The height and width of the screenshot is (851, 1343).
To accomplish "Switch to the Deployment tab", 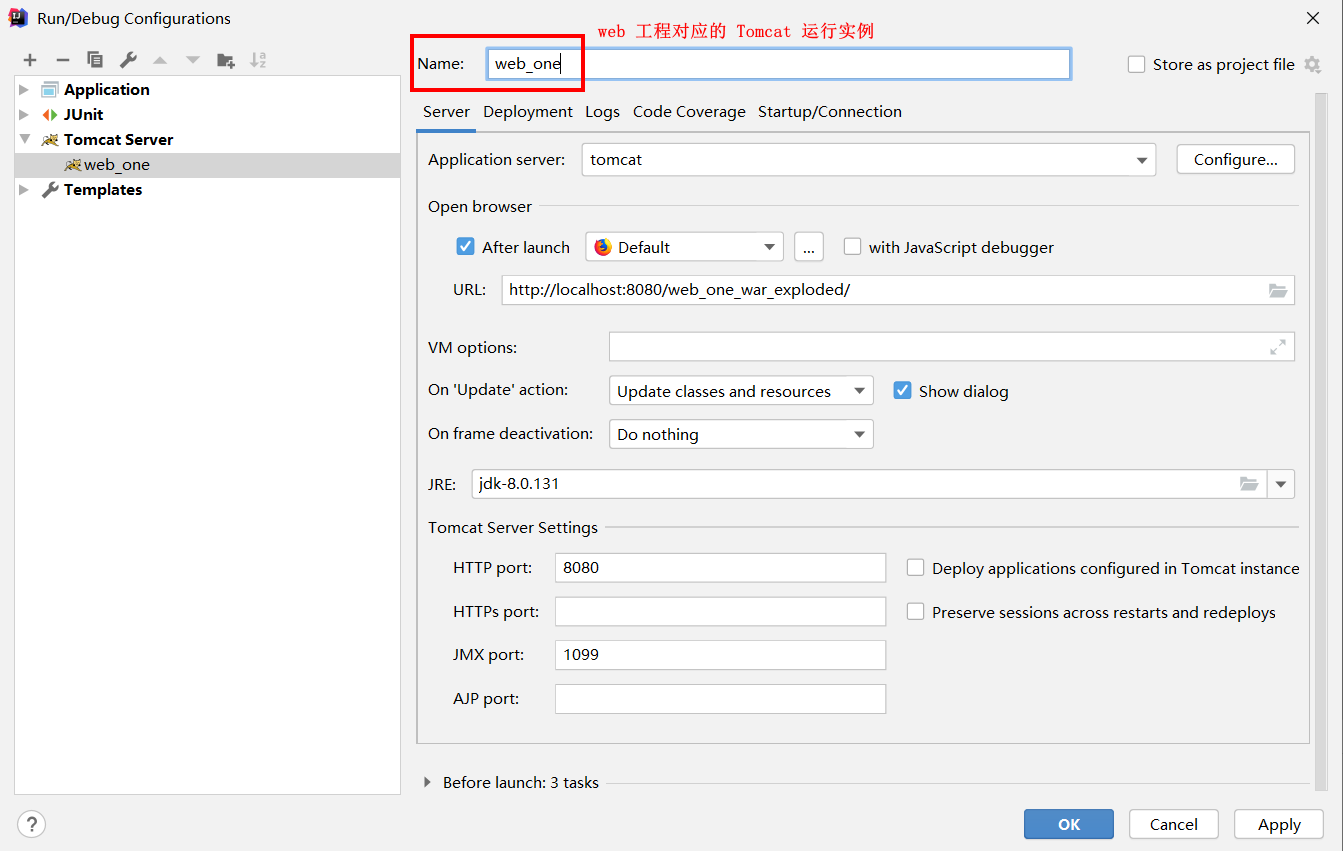I will [528, 112].
